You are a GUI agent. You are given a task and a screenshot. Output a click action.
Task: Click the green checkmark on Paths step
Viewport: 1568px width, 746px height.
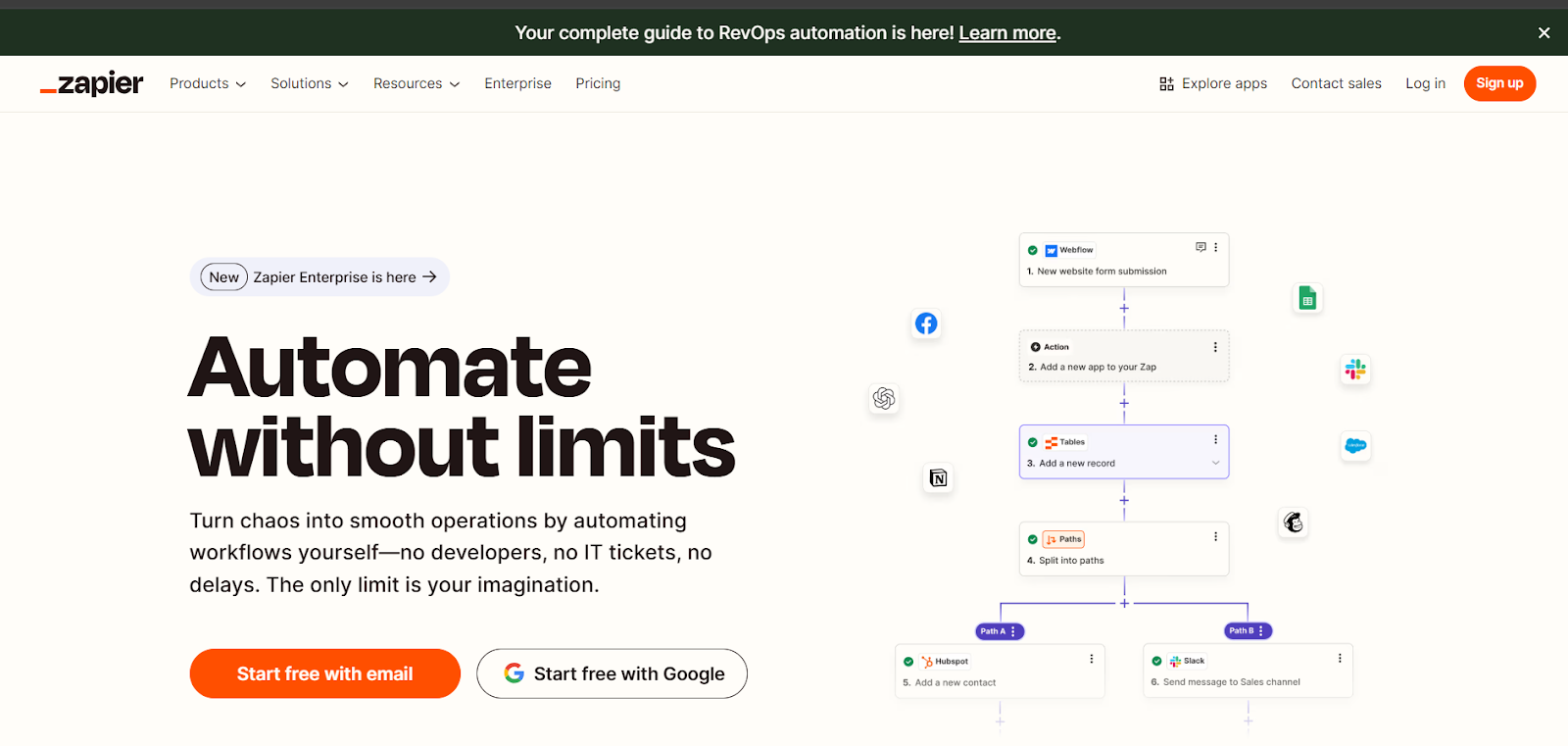[x=1033, y=540]
